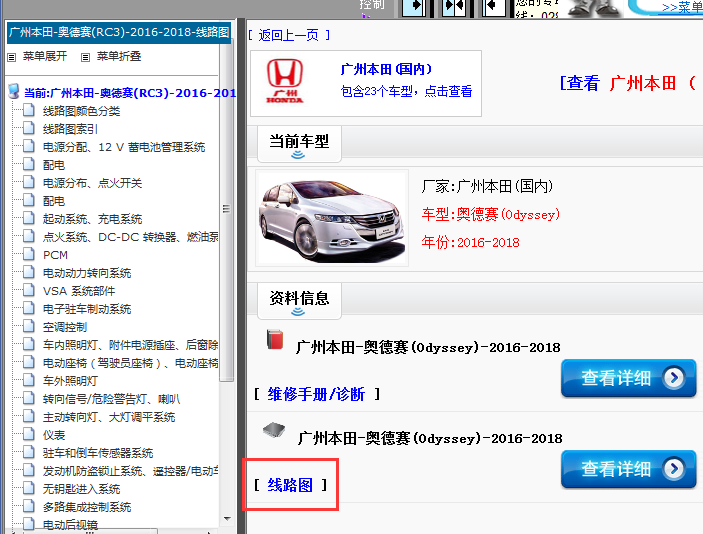Image resolution: width=703 pixels, height=534 pixels.
Task: Click the 广州本田-奥德赛(RC3) panel title bar
Action: click(119, 32)
